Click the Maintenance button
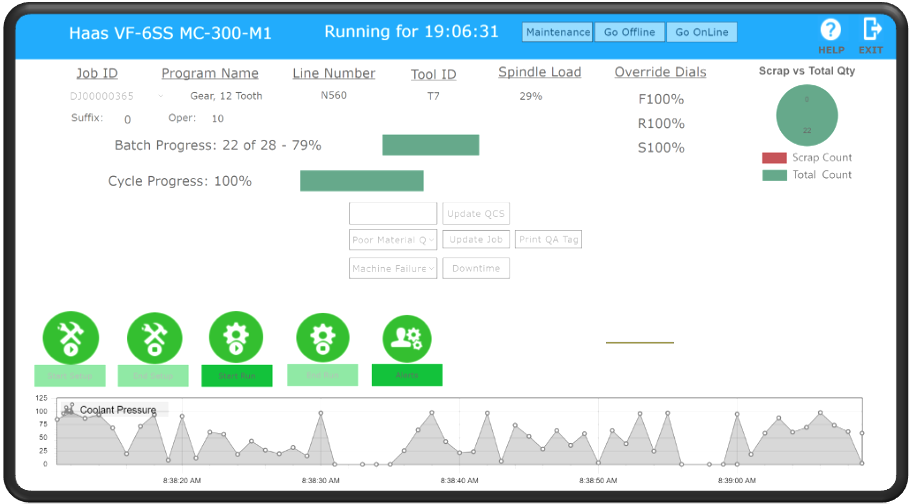This screenshot has width=912, height=504. click(x=558, y=32)
